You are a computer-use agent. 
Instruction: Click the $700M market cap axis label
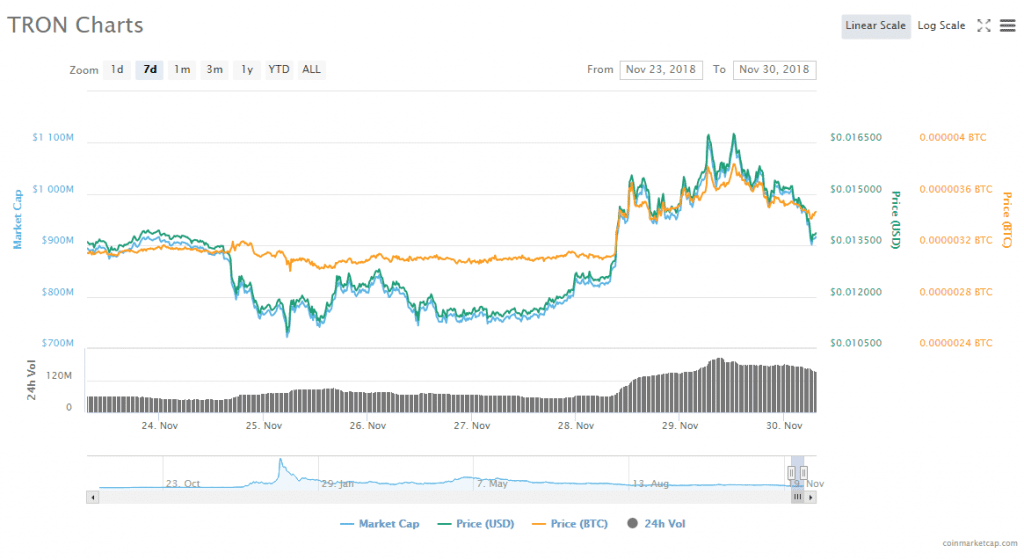point(57,343)
